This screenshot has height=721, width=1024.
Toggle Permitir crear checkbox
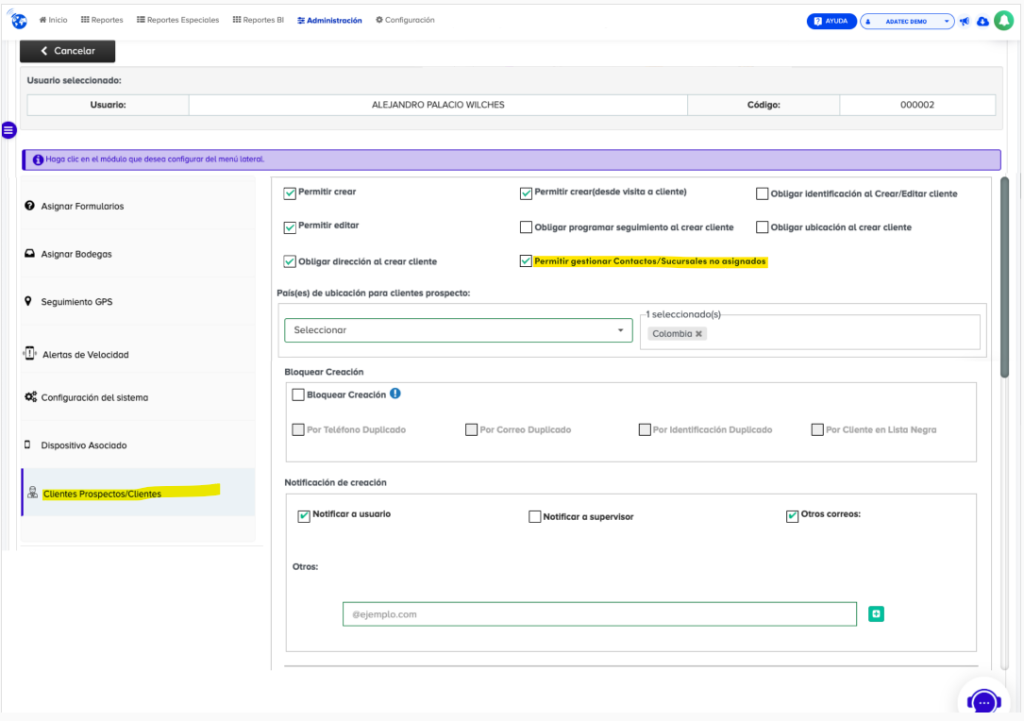(x=290, y=193)
